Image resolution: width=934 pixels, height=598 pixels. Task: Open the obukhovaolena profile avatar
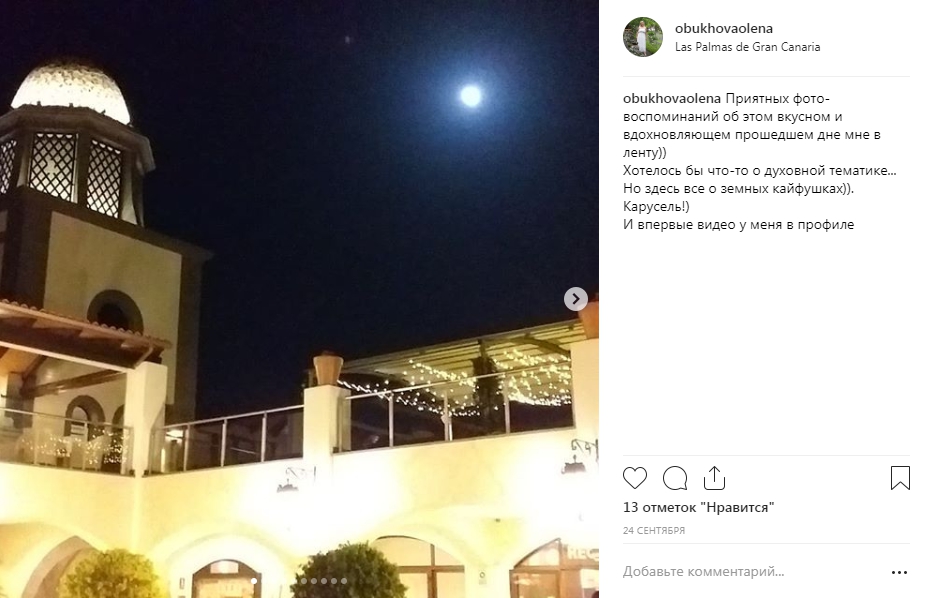pyautogui.click(x=643, y=37)
